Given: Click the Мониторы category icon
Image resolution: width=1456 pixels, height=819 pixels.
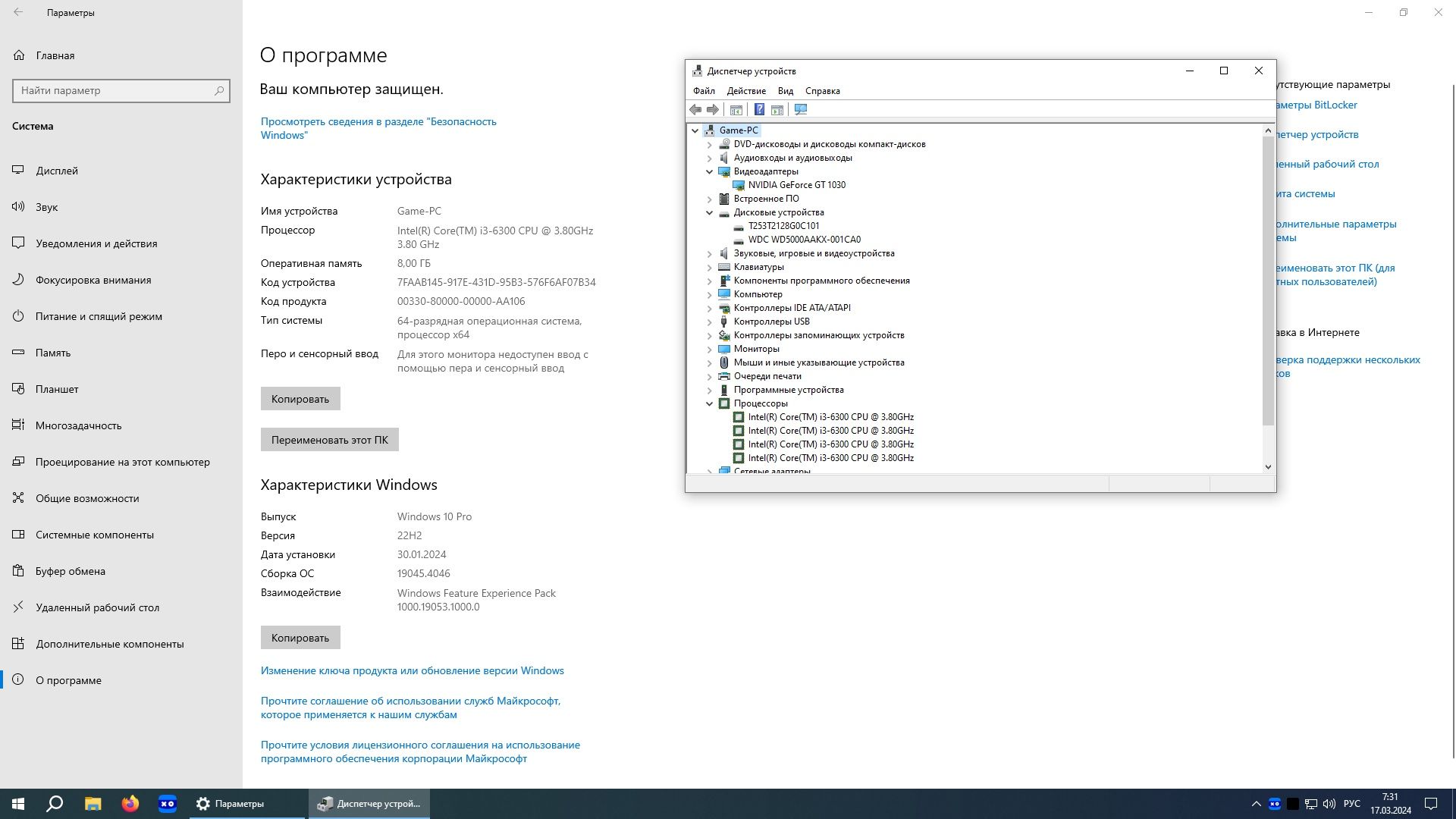Looking at the screenshot, I should pos(724,349).
